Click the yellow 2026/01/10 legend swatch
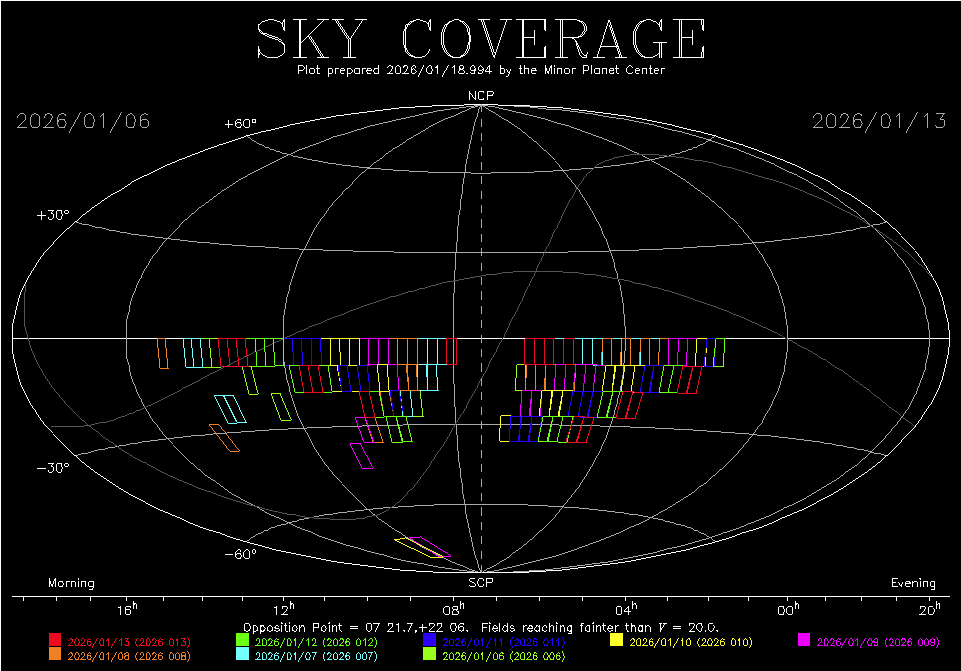 coord(617,640)
